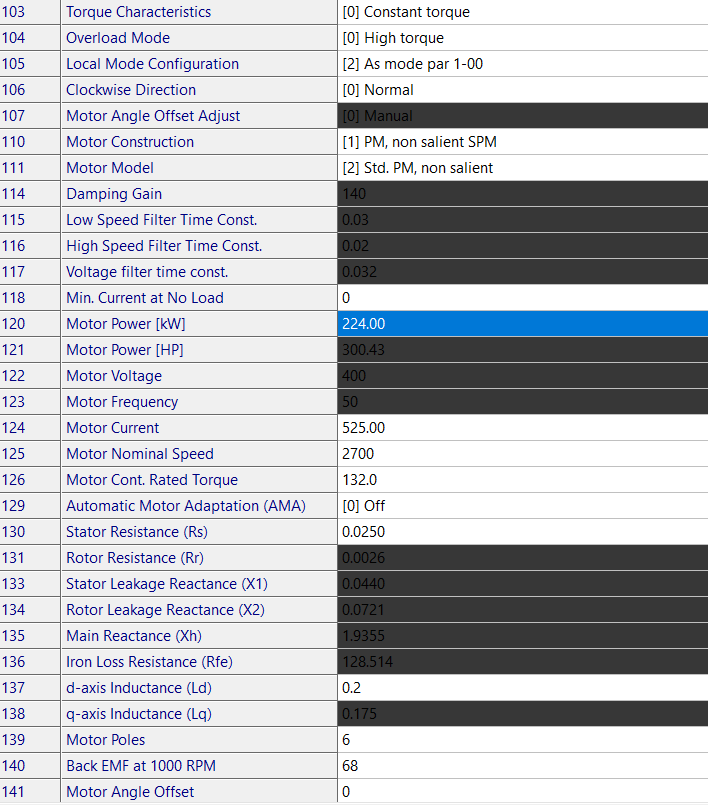708x806 pixels.
Task: Select Stator Resistance (Rs) label
Action: point(137,532)
